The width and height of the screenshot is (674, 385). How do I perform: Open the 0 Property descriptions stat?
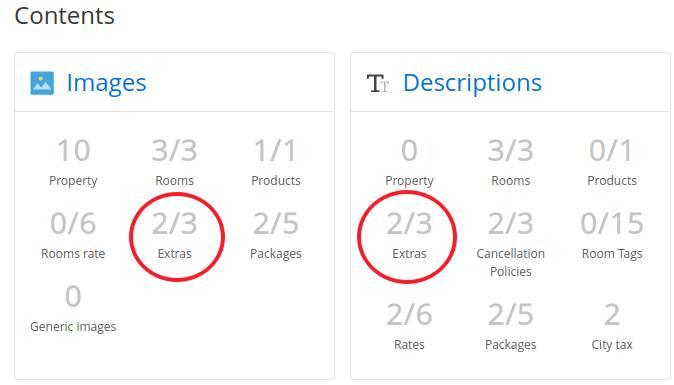409,162
